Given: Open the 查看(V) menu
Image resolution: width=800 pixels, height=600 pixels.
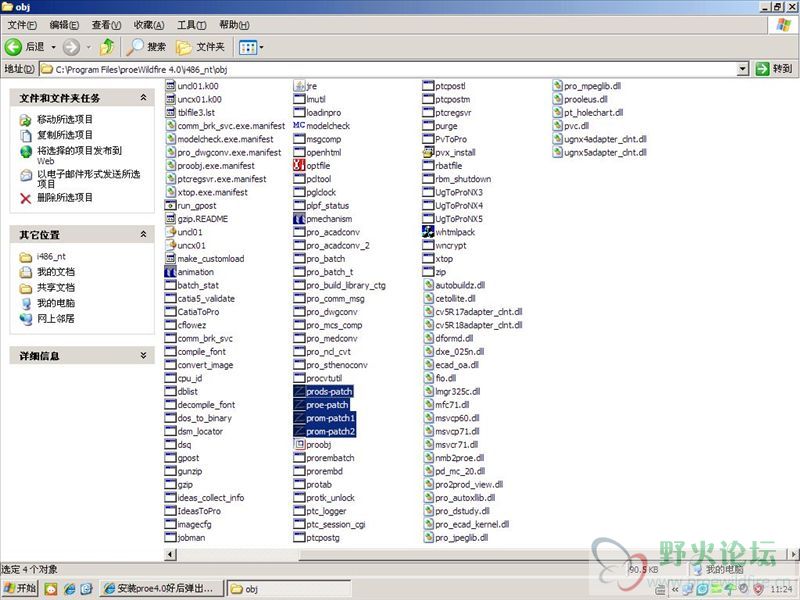Looking at the screenshot, I should click(x=106, y=24).
